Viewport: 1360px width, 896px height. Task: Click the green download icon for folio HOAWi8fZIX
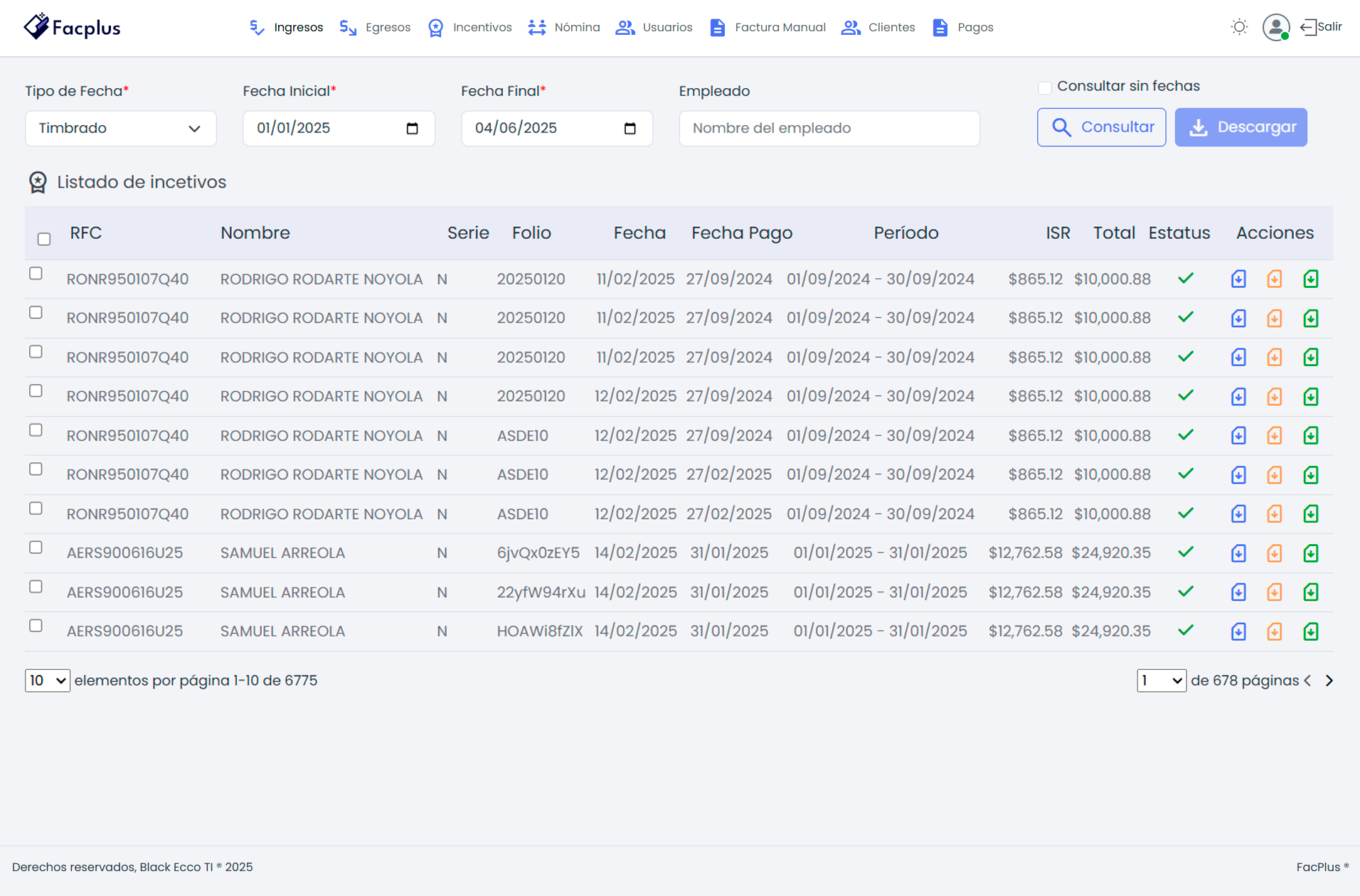click(x=1310, y=631)
